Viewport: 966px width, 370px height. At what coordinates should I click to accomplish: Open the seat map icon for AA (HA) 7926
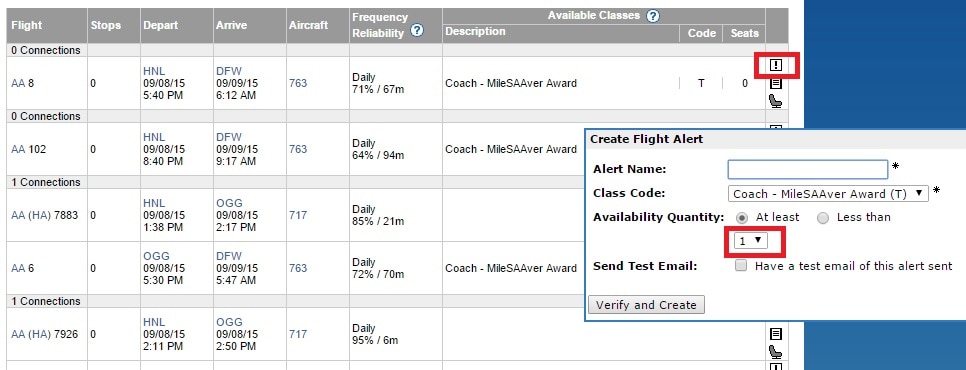coord(776,352)
